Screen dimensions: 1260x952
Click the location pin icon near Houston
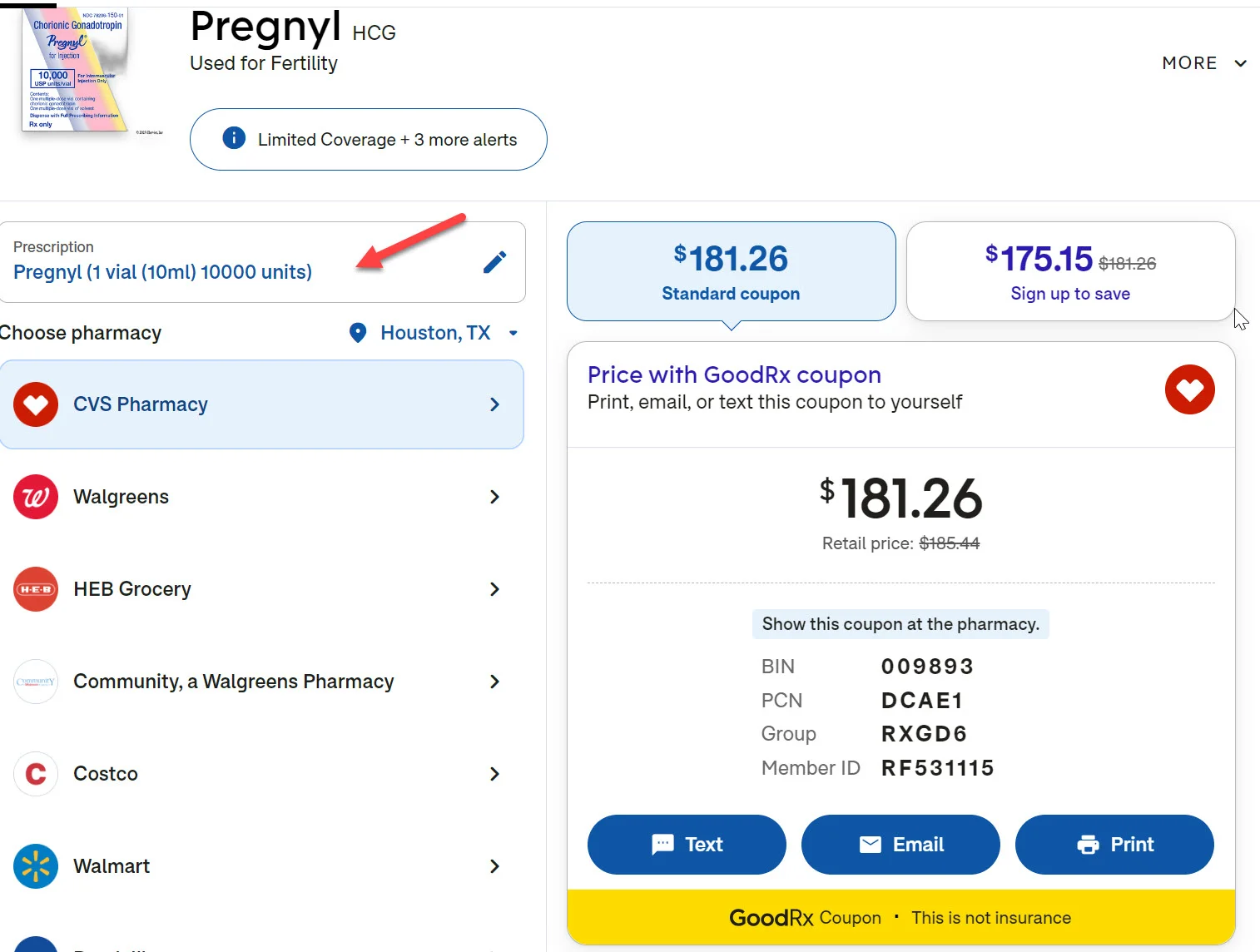click(x=358, y=333)
